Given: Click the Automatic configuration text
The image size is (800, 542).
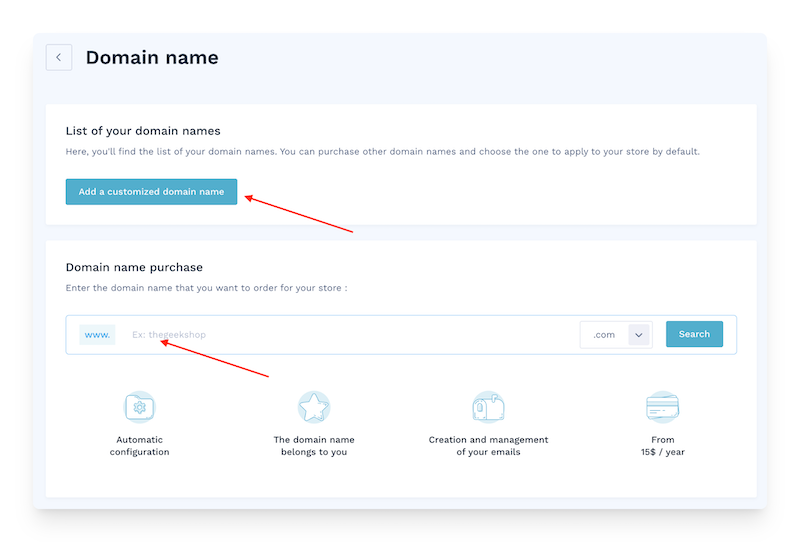Looking at the screenshot, I should (x=139, y=446).
